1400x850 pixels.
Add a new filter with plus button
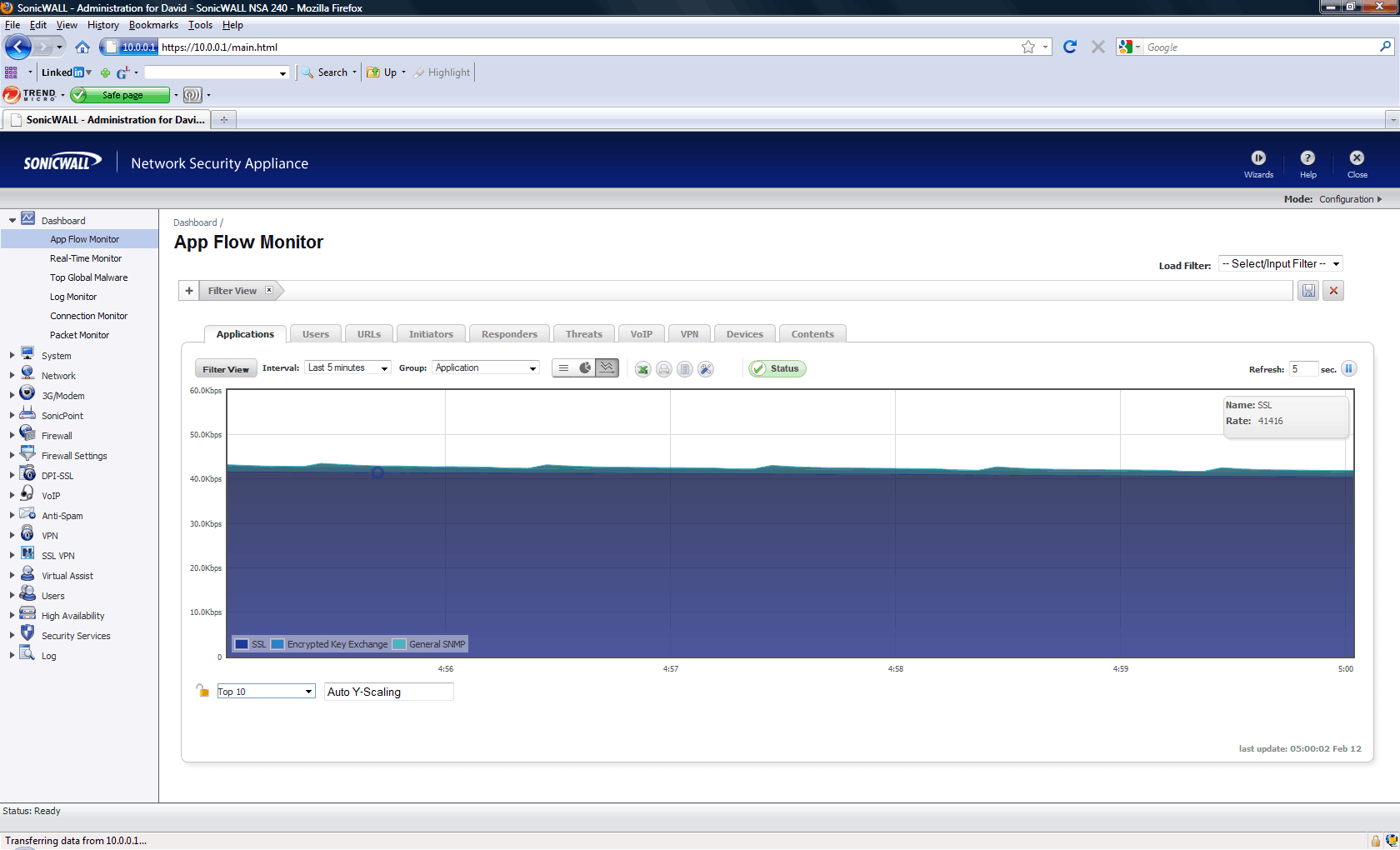pyautogui.click(x=189, y=291)
